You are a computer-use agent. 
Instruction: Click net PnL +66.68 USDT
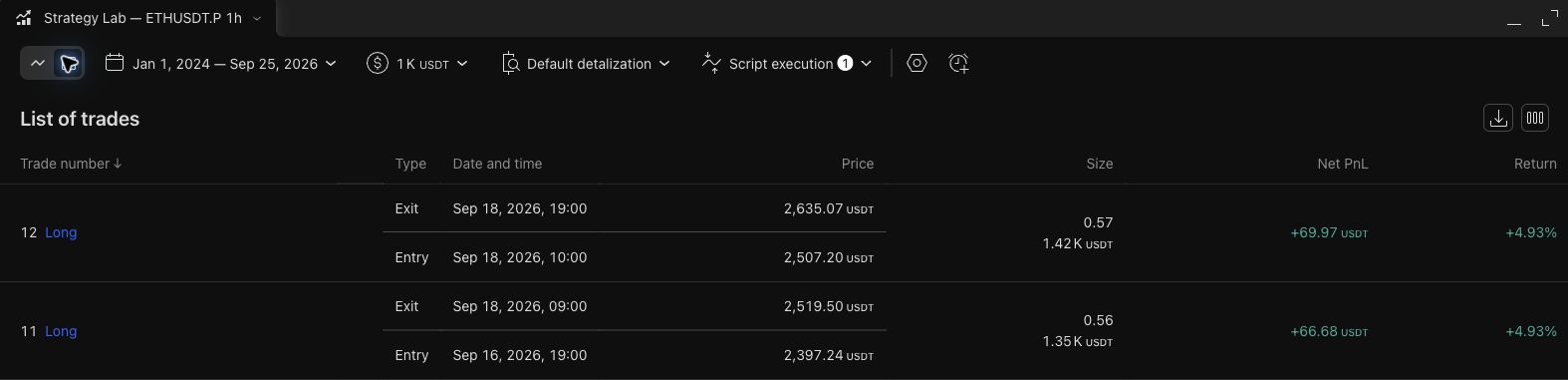click(1329, 331)
